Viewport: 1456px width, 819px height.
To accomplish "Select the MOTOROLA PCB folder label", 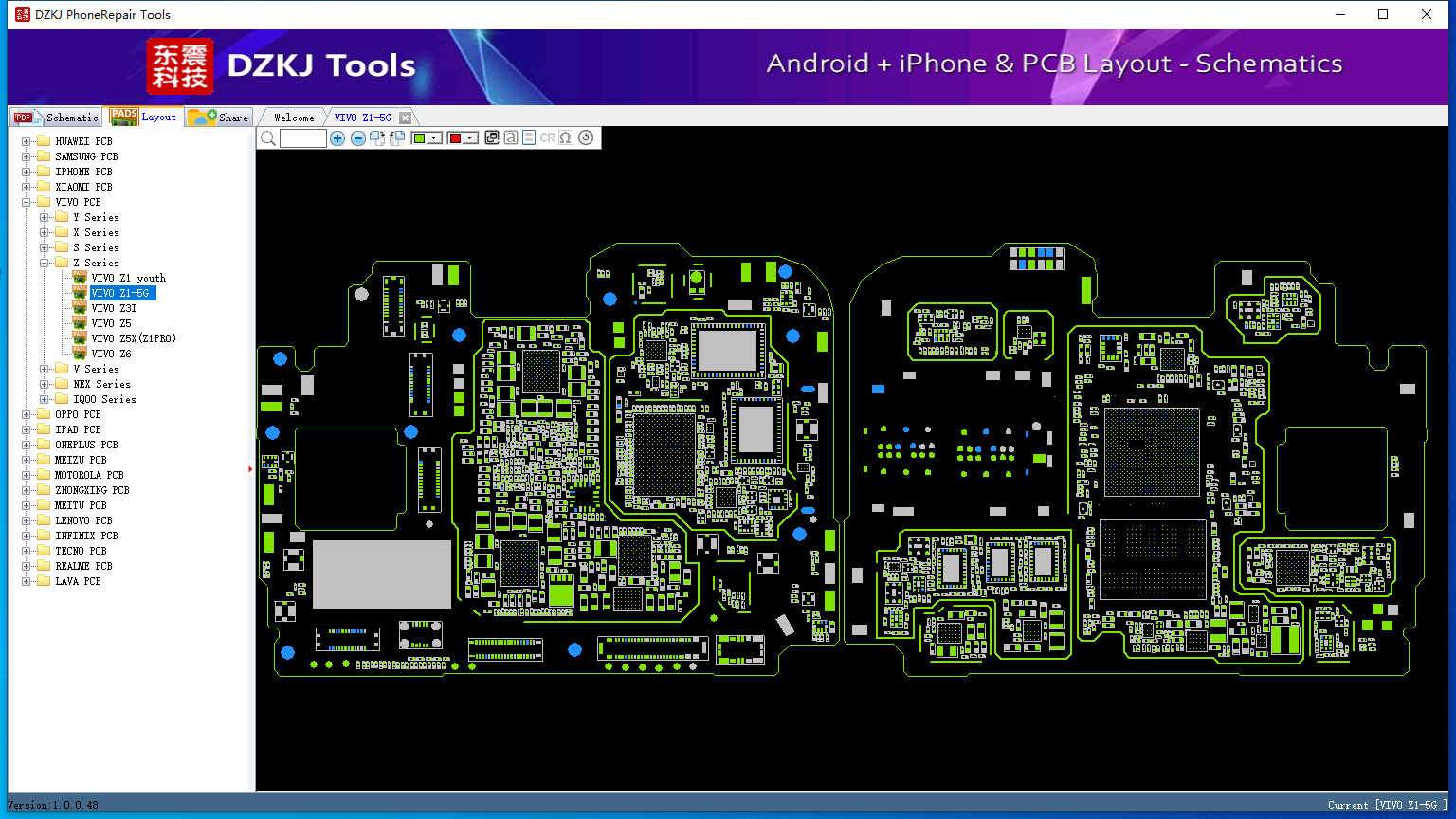I will 89,475.
